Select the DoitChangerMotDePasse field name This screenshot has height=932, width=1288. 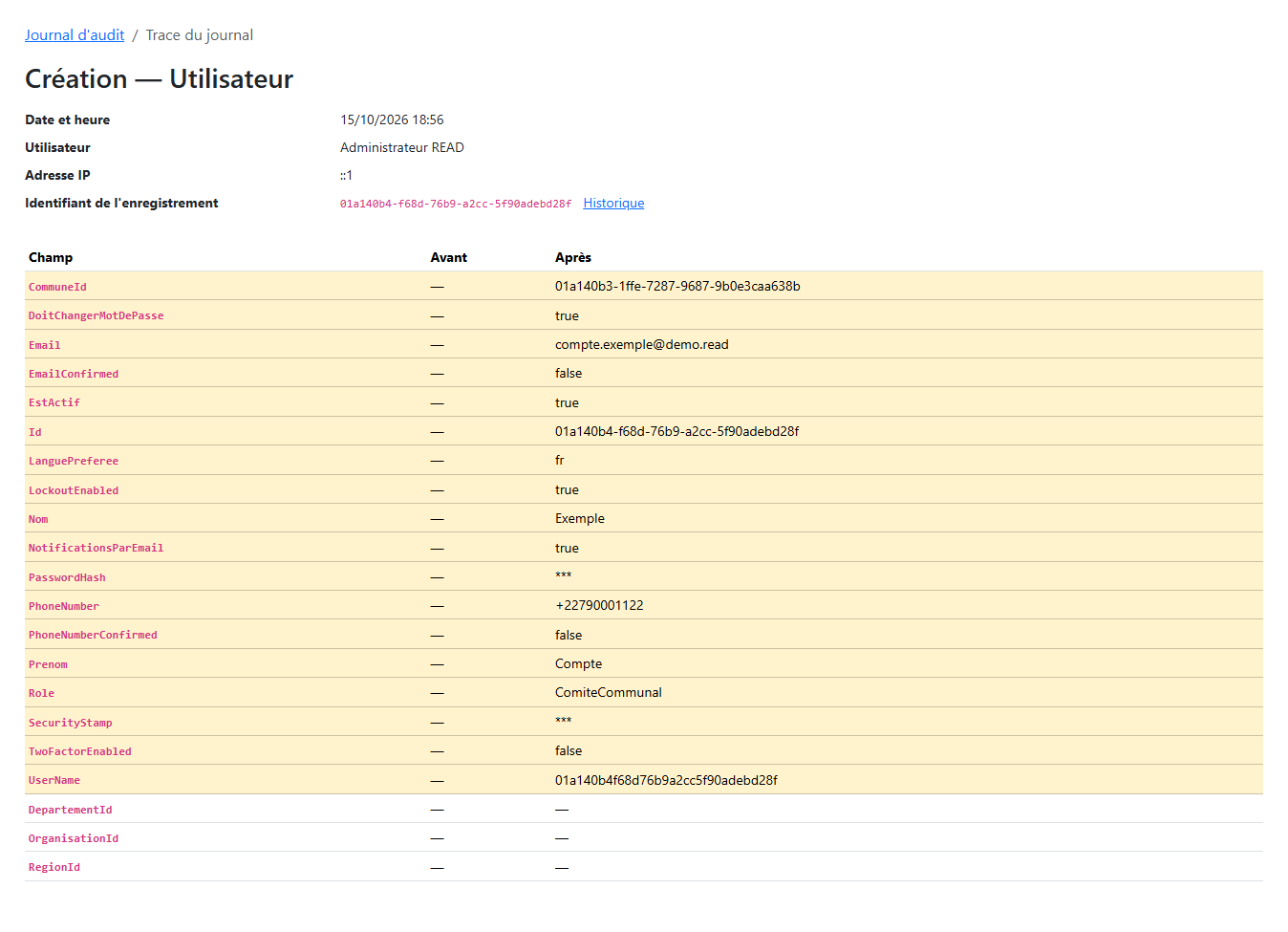pyautogui.click(x=96, y=315)
